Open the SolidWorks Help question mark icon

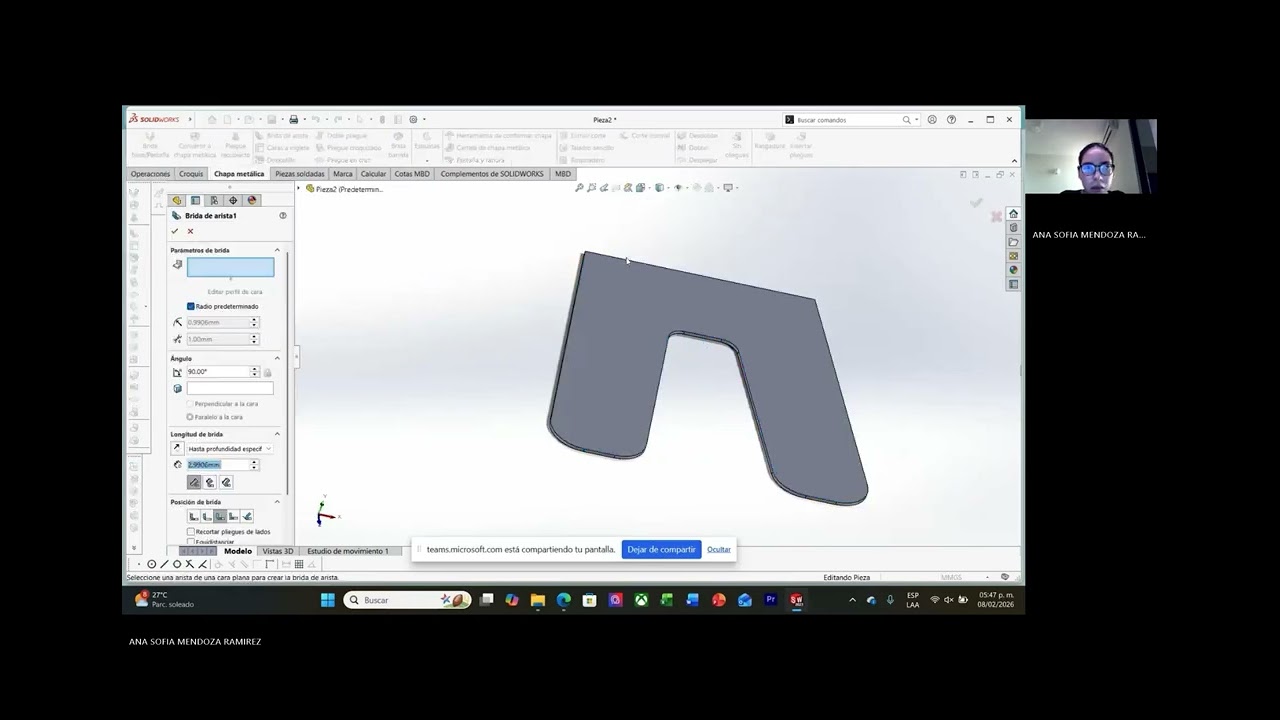[x=951, y=119]
